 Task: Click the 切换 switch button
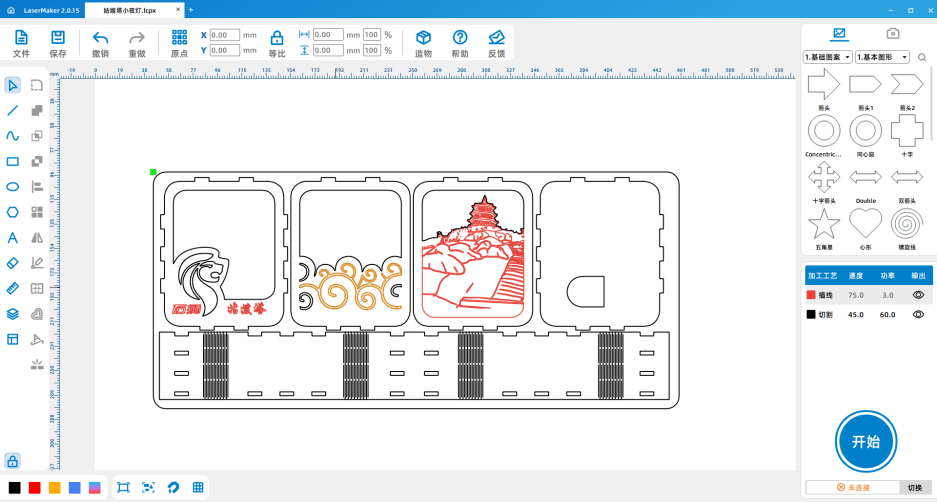[x=914, y=487]
